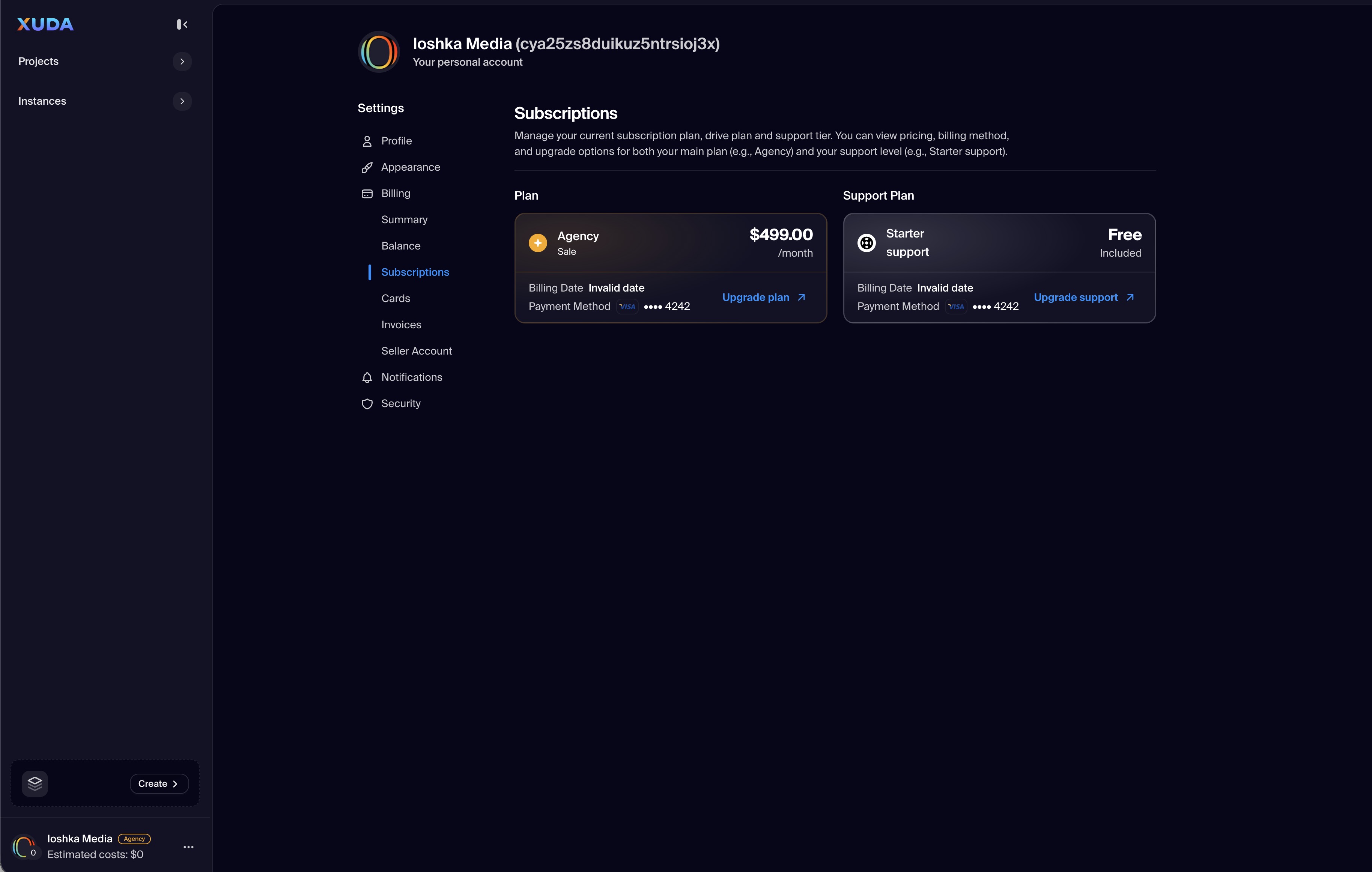
Task: Expand the Projects section chevron
Action: point(182,62)
